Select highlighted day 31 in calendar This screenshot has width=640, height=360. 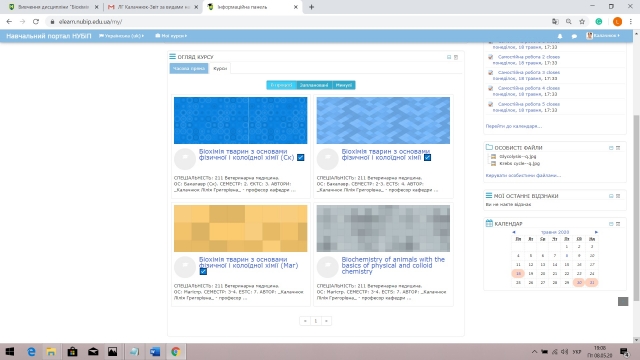click(591, 282)
